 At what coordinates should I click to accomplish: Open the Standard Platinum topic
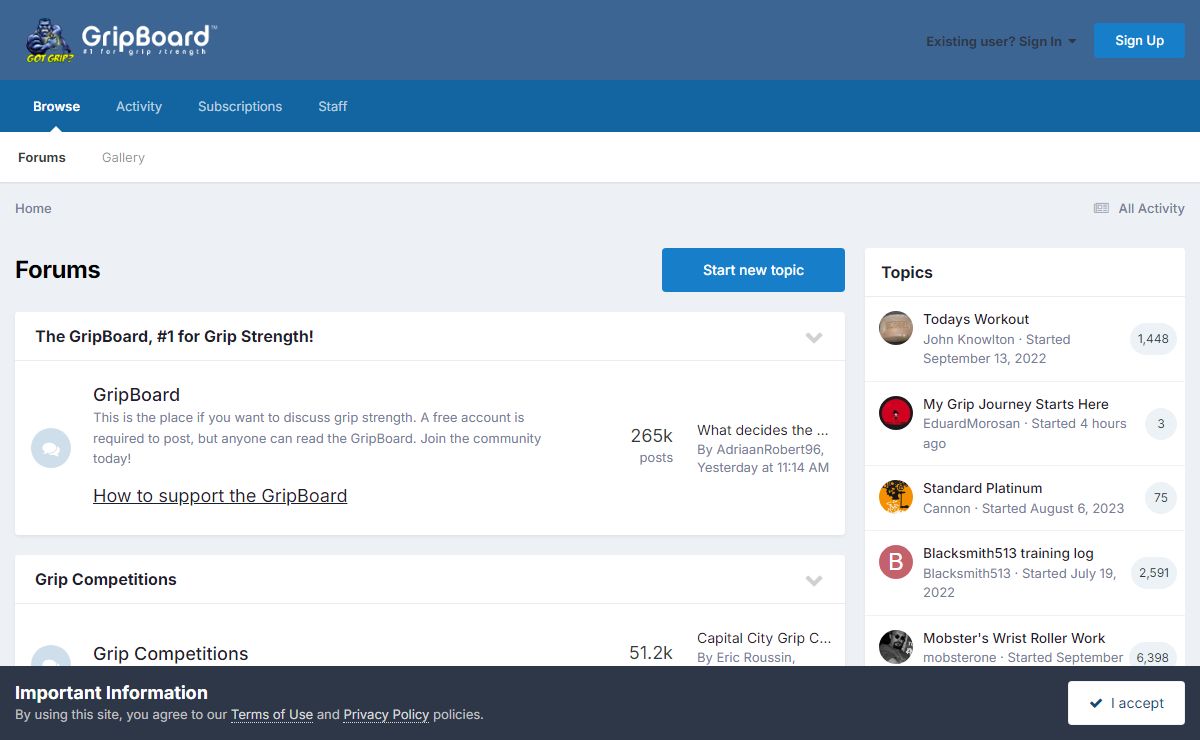[983, 488]
